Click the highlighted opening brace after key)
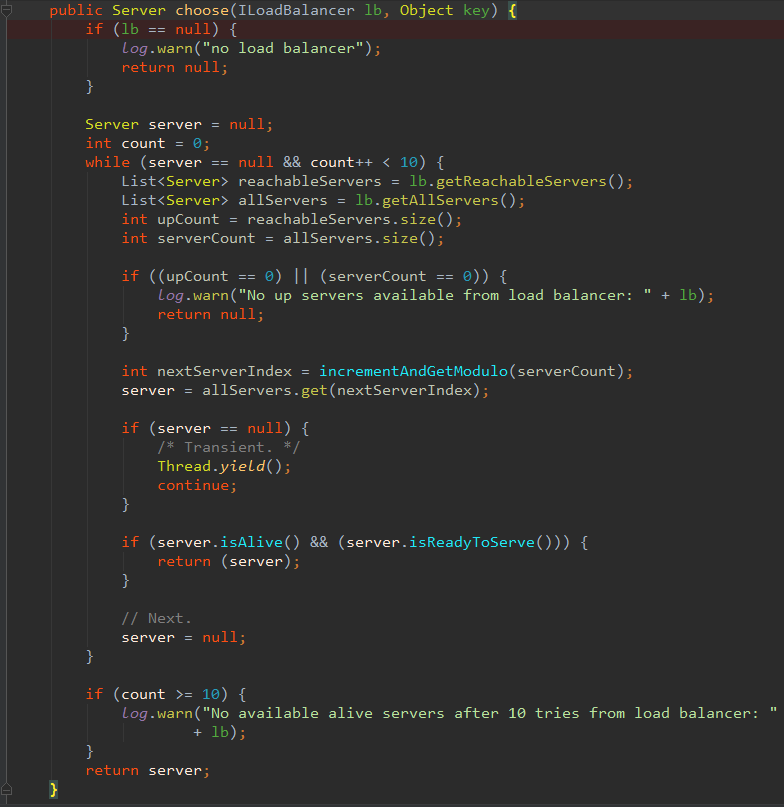The height and width of the screenshot is (807, 784). pyautogui.click(x=512, y=11)
